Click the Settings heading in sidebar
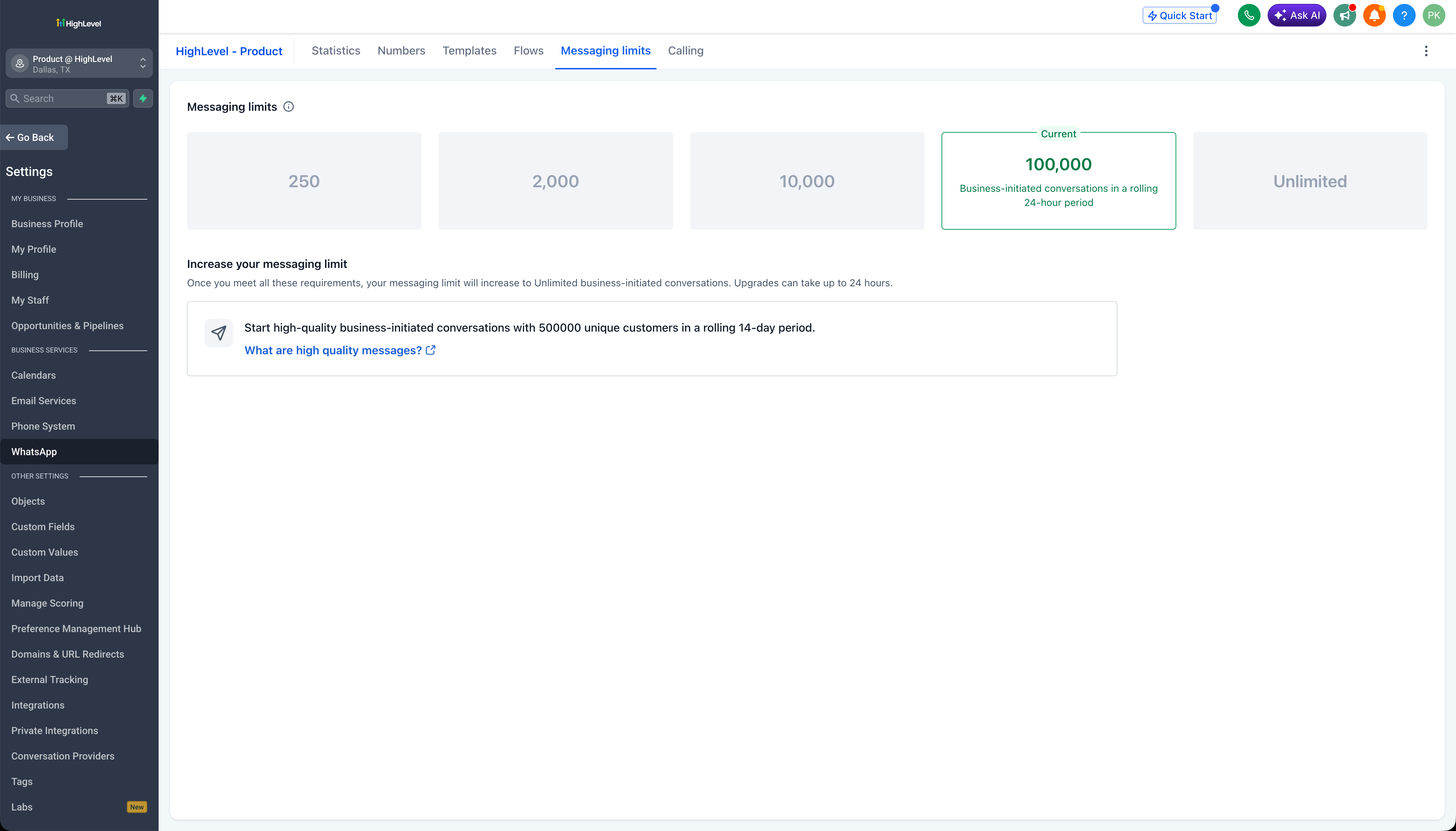 tap(29, 172)
